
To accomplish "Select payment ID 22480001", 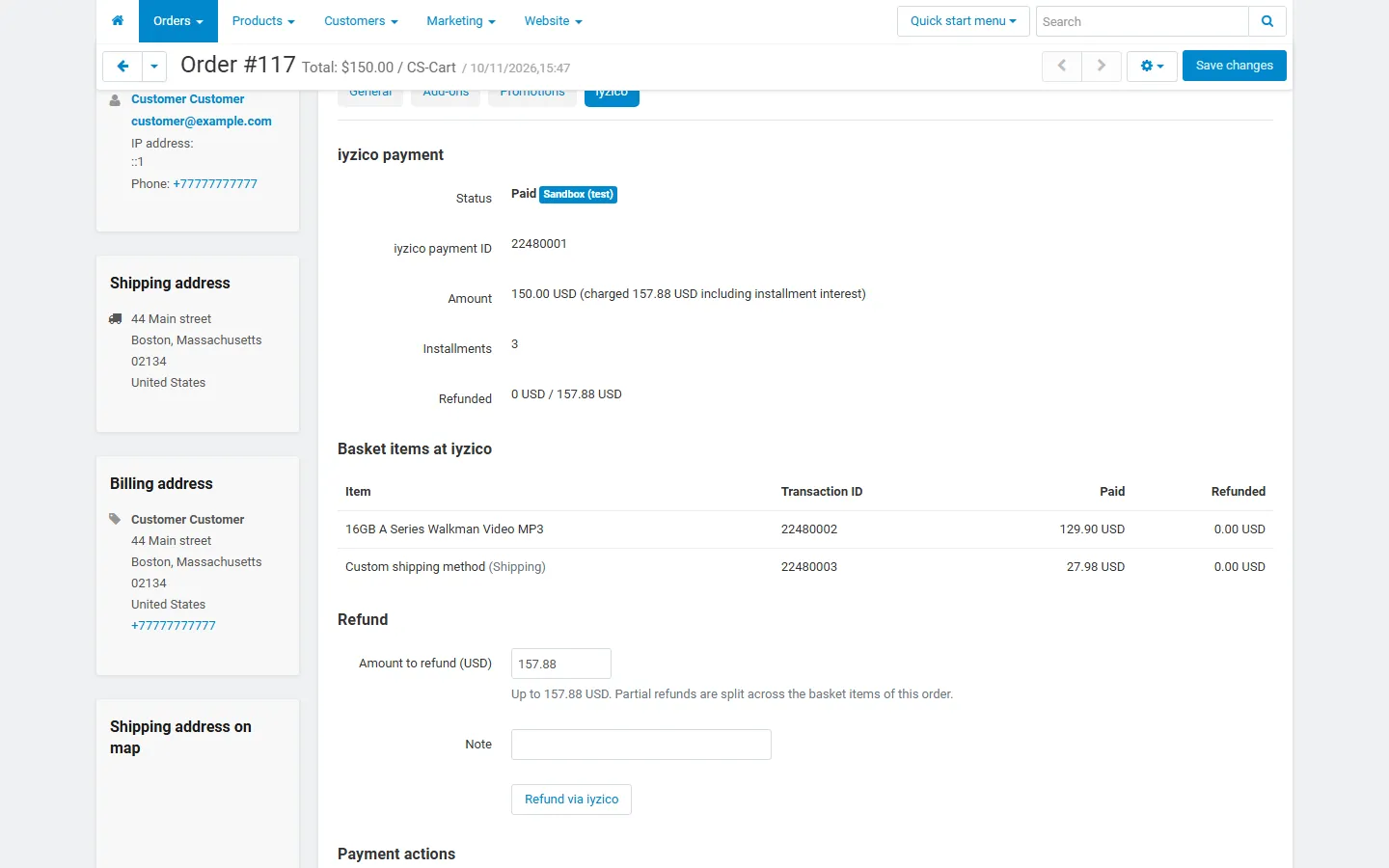I will 539,244.
